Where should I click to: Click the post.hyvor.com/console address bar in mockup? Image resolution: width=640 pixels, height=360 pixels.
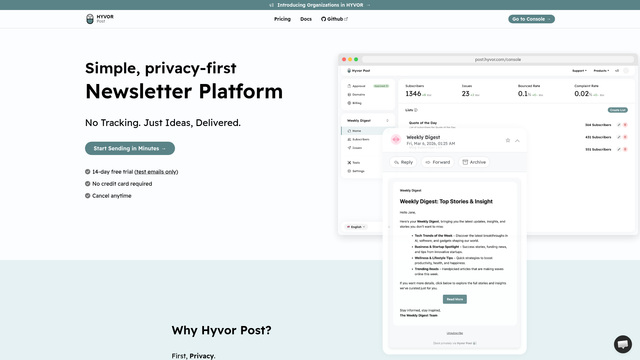(x=498, y=60)
